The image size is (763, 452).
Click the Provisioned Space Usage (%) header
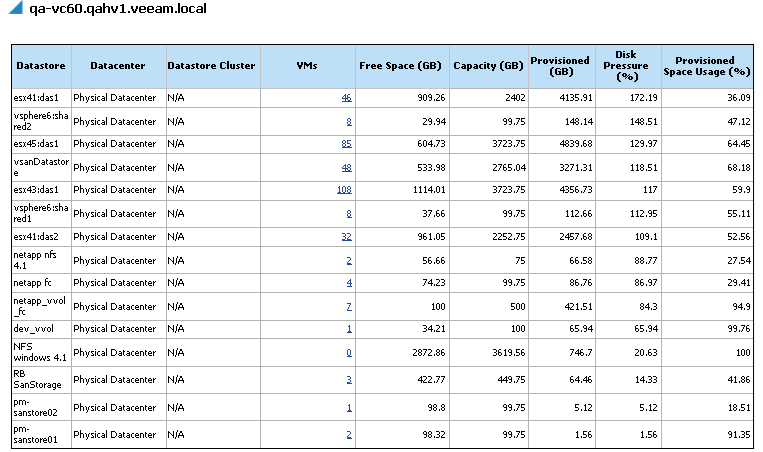[x=710, y=66]
